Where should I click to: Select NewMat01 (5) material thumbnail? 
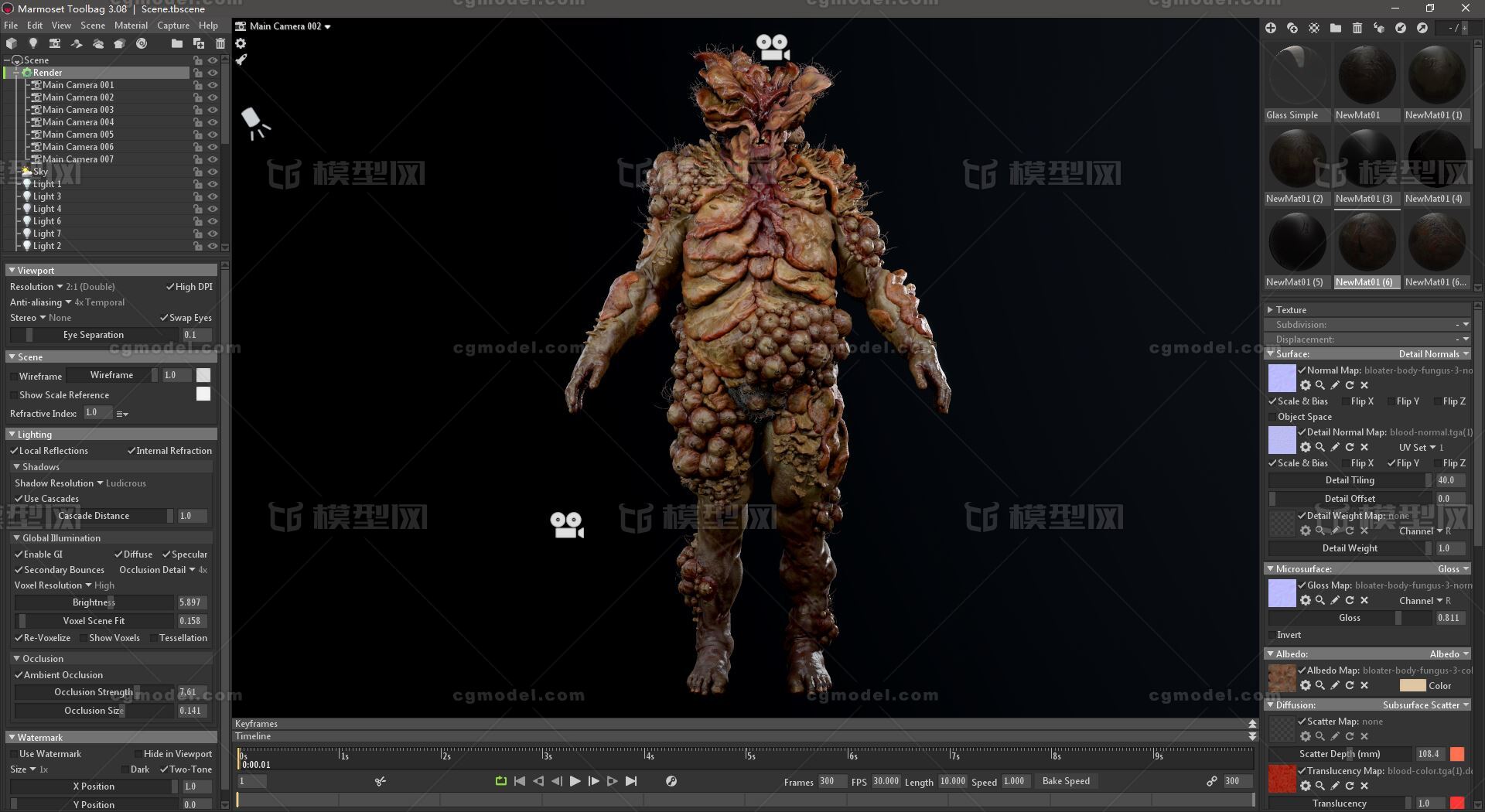1297,243
